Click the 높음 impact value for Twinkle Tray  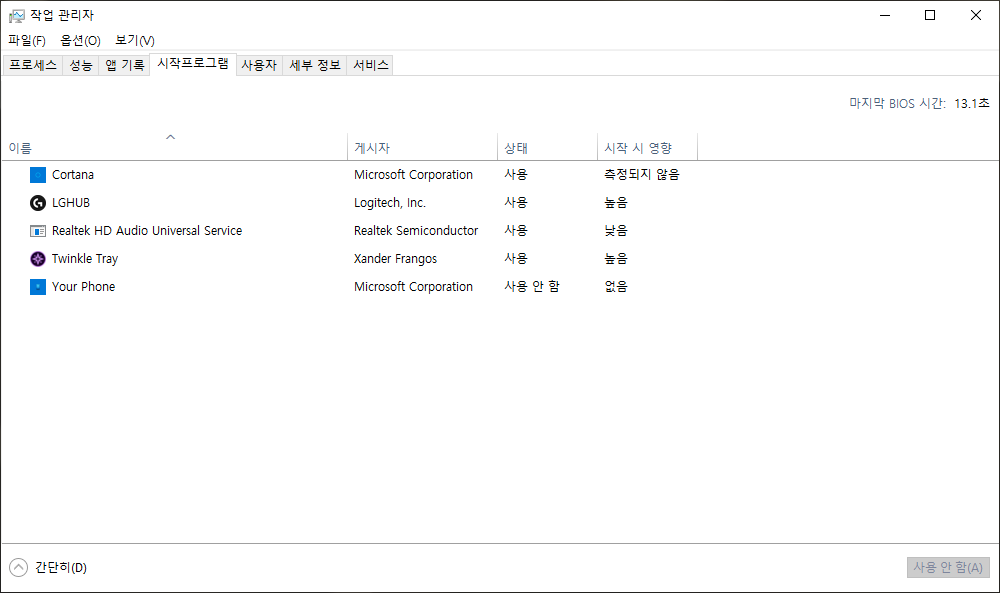pos(616,259)
